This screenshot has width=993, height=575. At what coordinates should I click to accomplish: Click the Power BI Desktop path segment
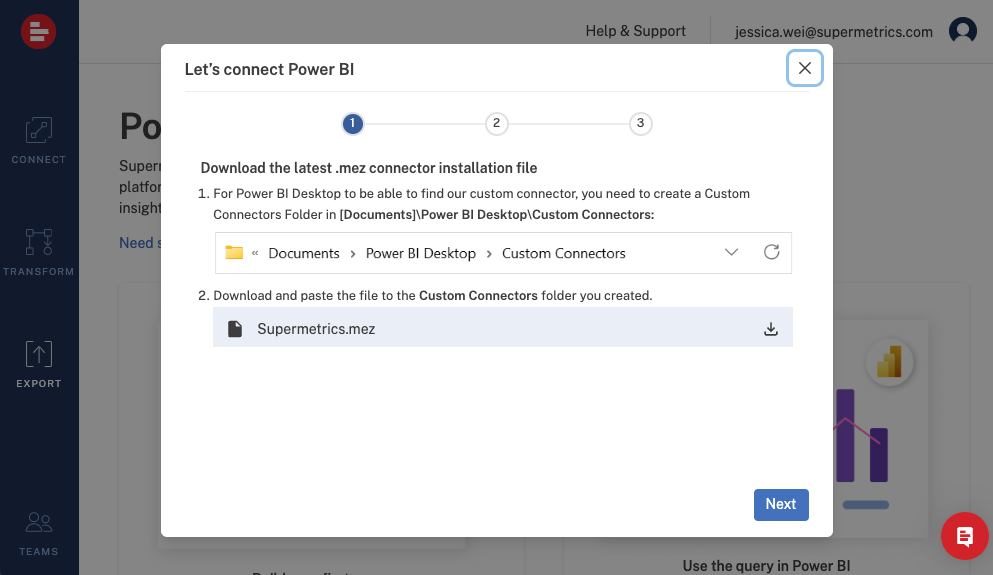[421, 253]
